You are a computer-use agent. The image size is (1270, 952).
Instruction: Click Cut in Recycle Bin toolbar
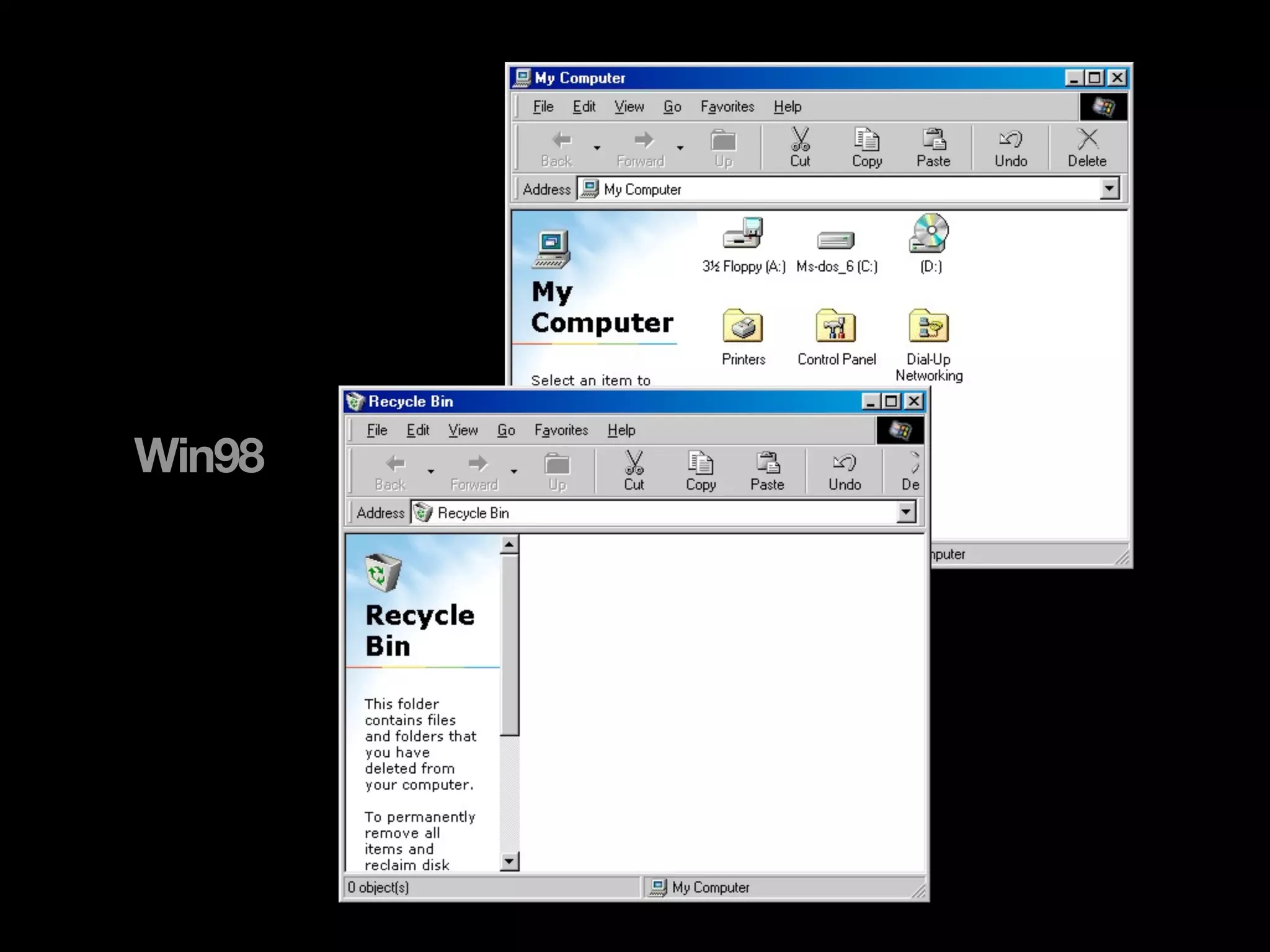point(634,471)
